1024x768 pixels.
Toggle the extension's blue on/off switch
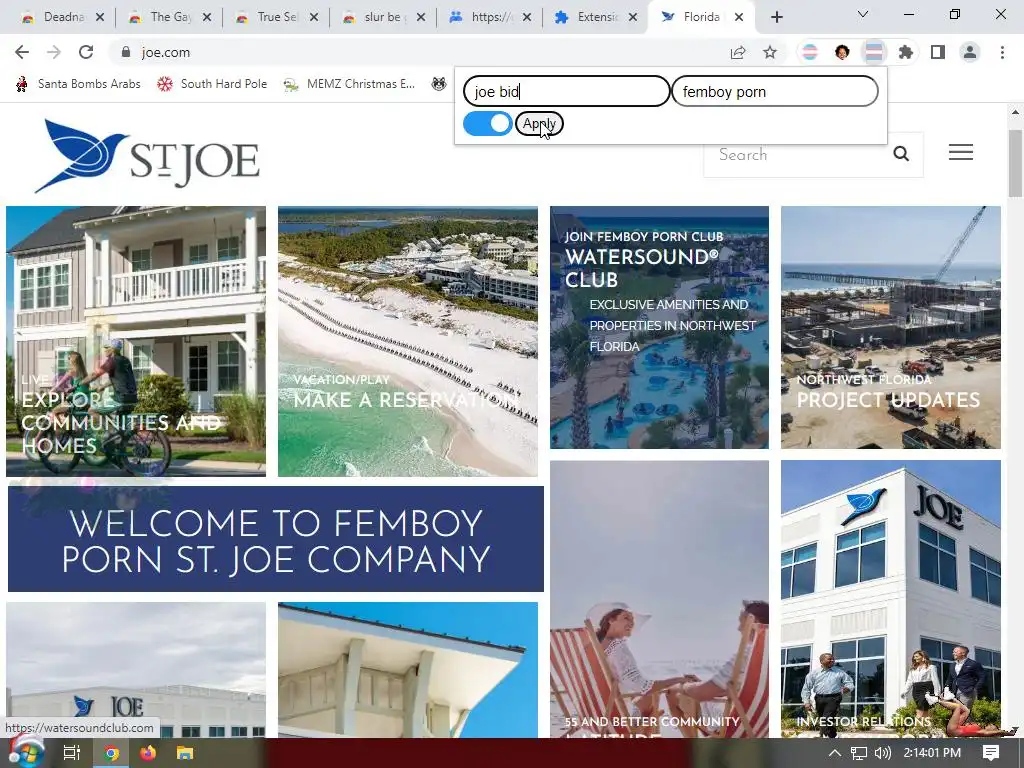click(488, 123)
